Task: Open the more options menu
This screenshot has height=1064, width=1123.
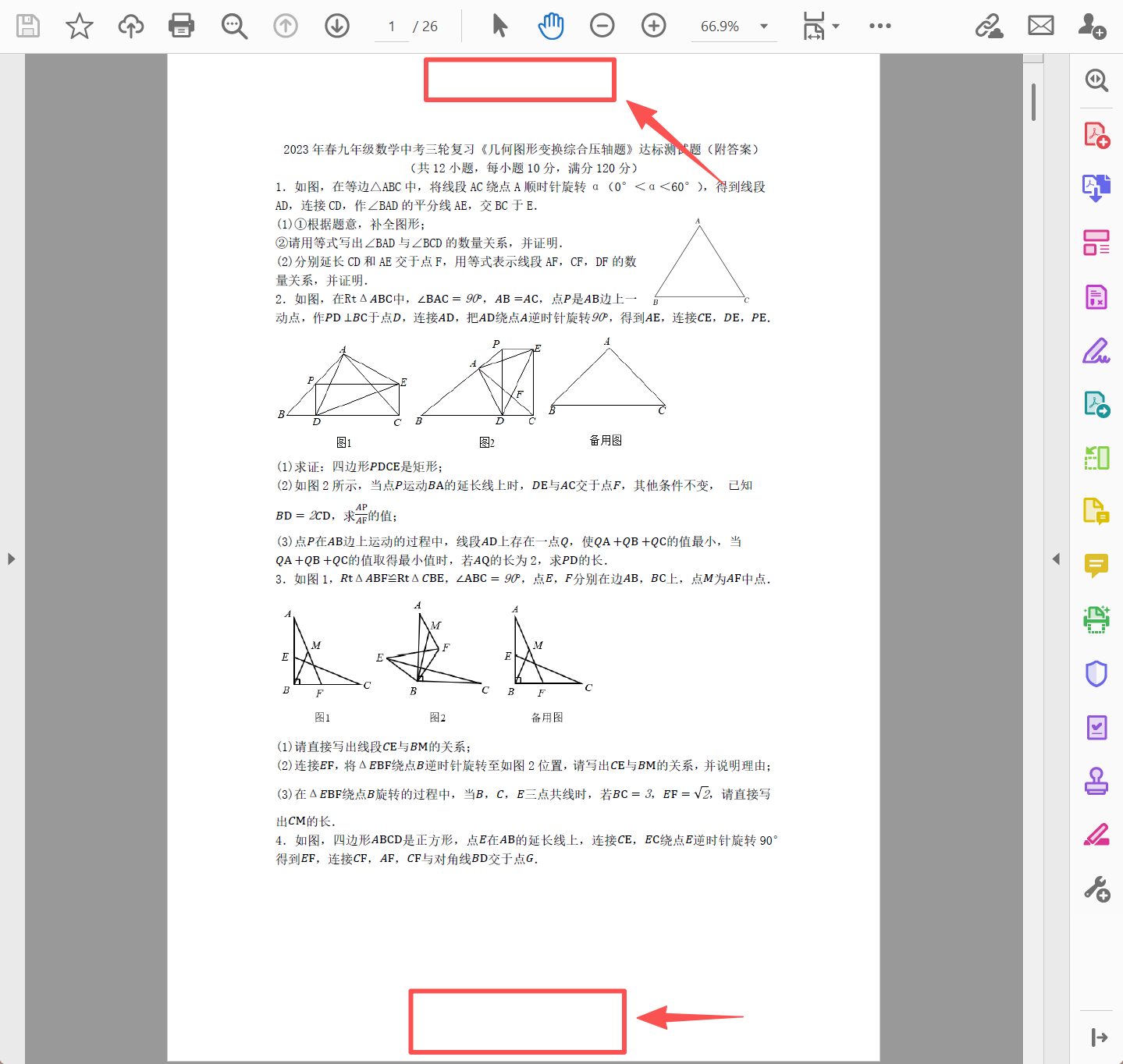Action: click(x=880, y=25)
